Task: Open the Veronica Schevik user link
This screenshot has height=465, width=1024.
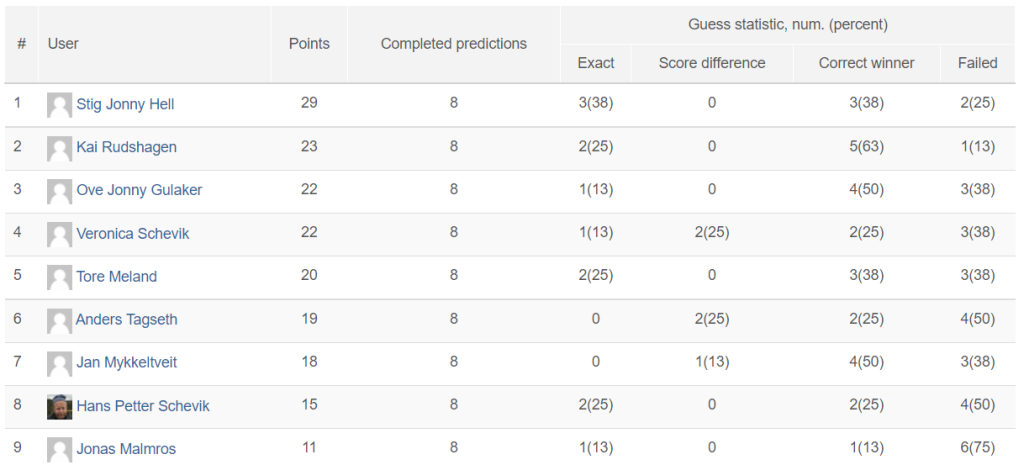Action: pos(133,234)
